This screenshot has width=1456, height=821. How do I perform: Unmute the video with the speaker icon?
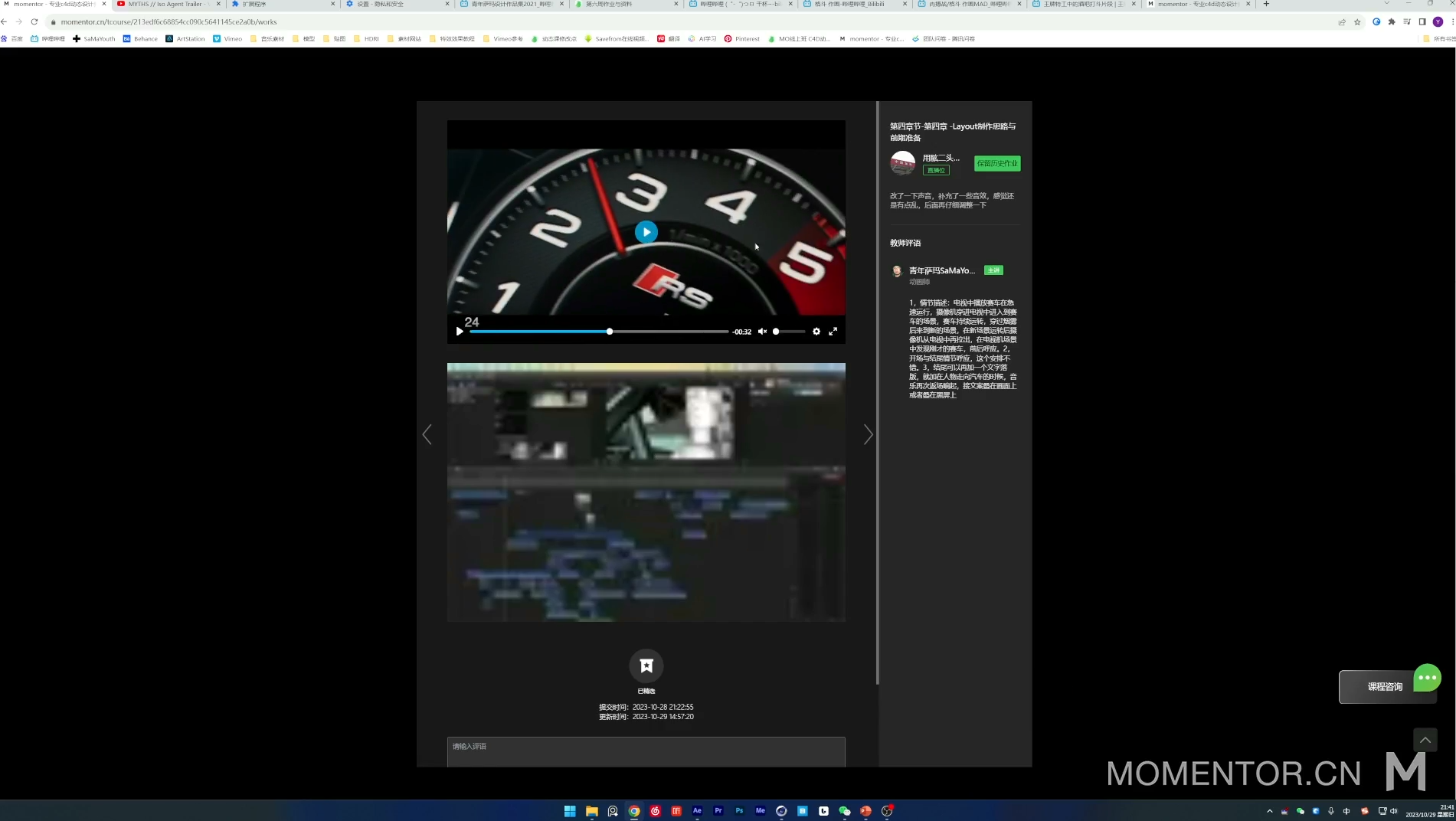coord(762,332)
